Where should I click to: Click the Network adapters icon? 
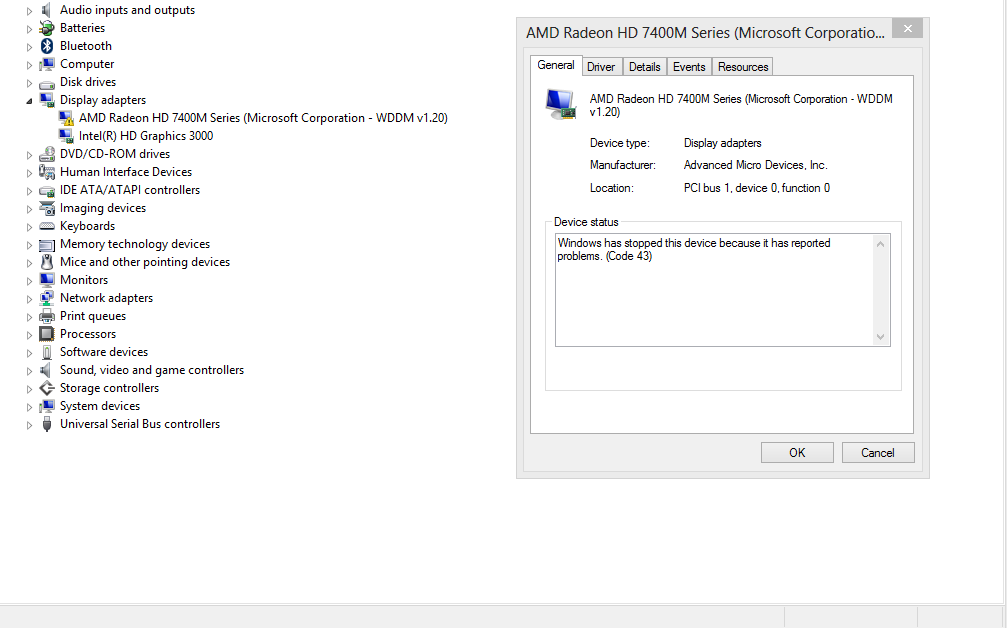click(x=46, y=298)
